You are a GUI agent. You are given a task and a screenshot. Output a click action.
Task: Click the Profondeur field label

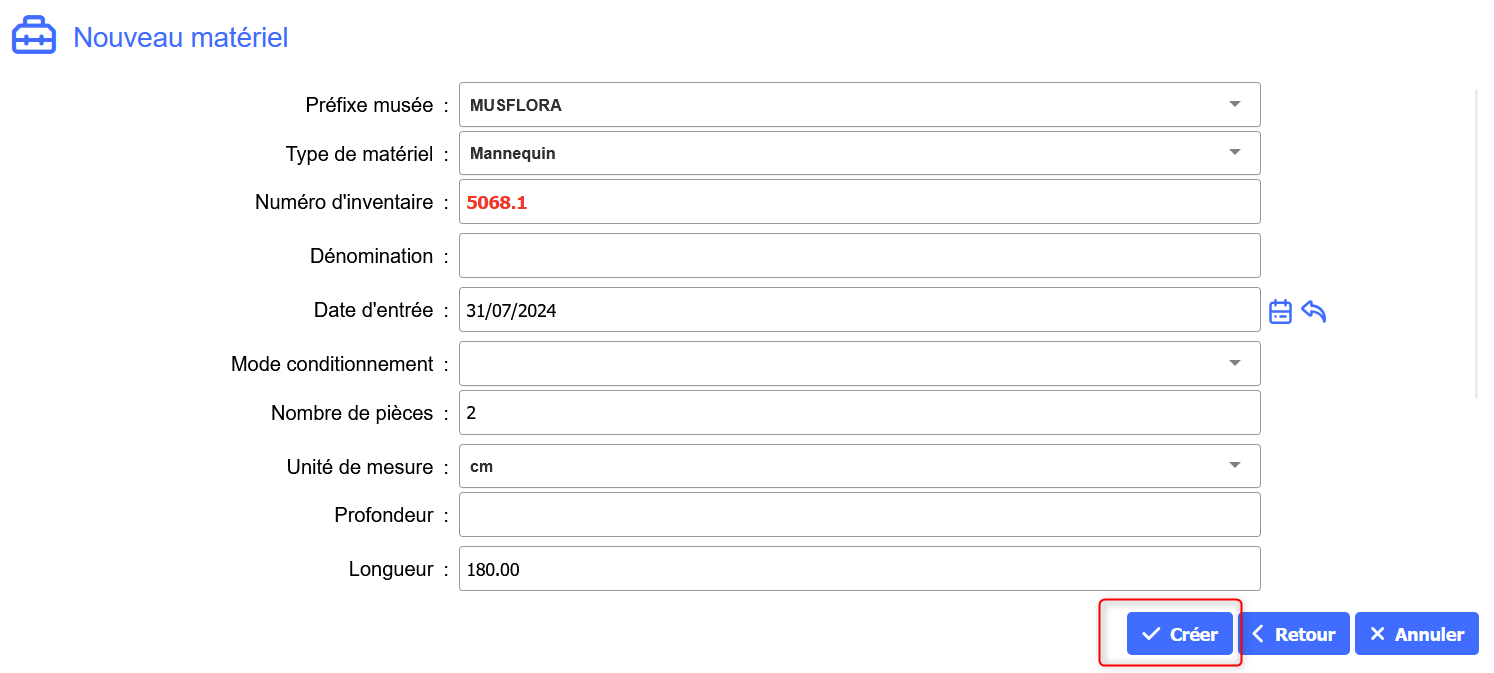(x=383, y=515)
